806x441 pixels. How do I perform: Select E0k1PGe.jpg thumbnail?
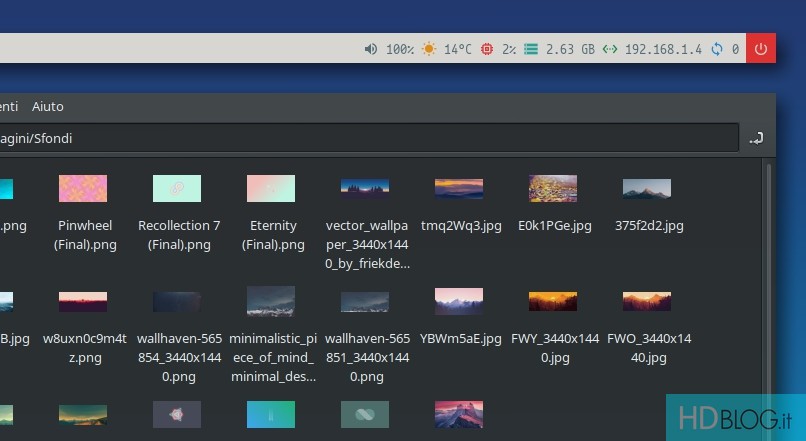coord(553,188)
